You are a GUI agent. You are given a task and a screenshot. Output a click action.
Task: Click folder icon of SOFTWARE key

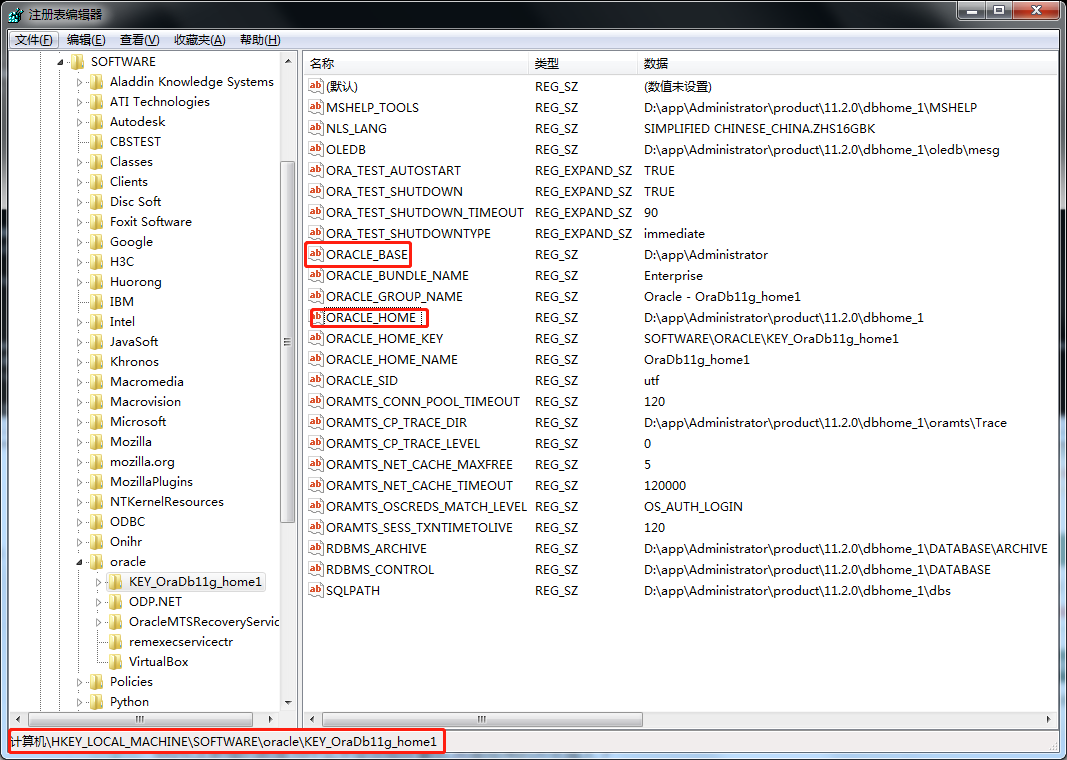pos(78,62)
